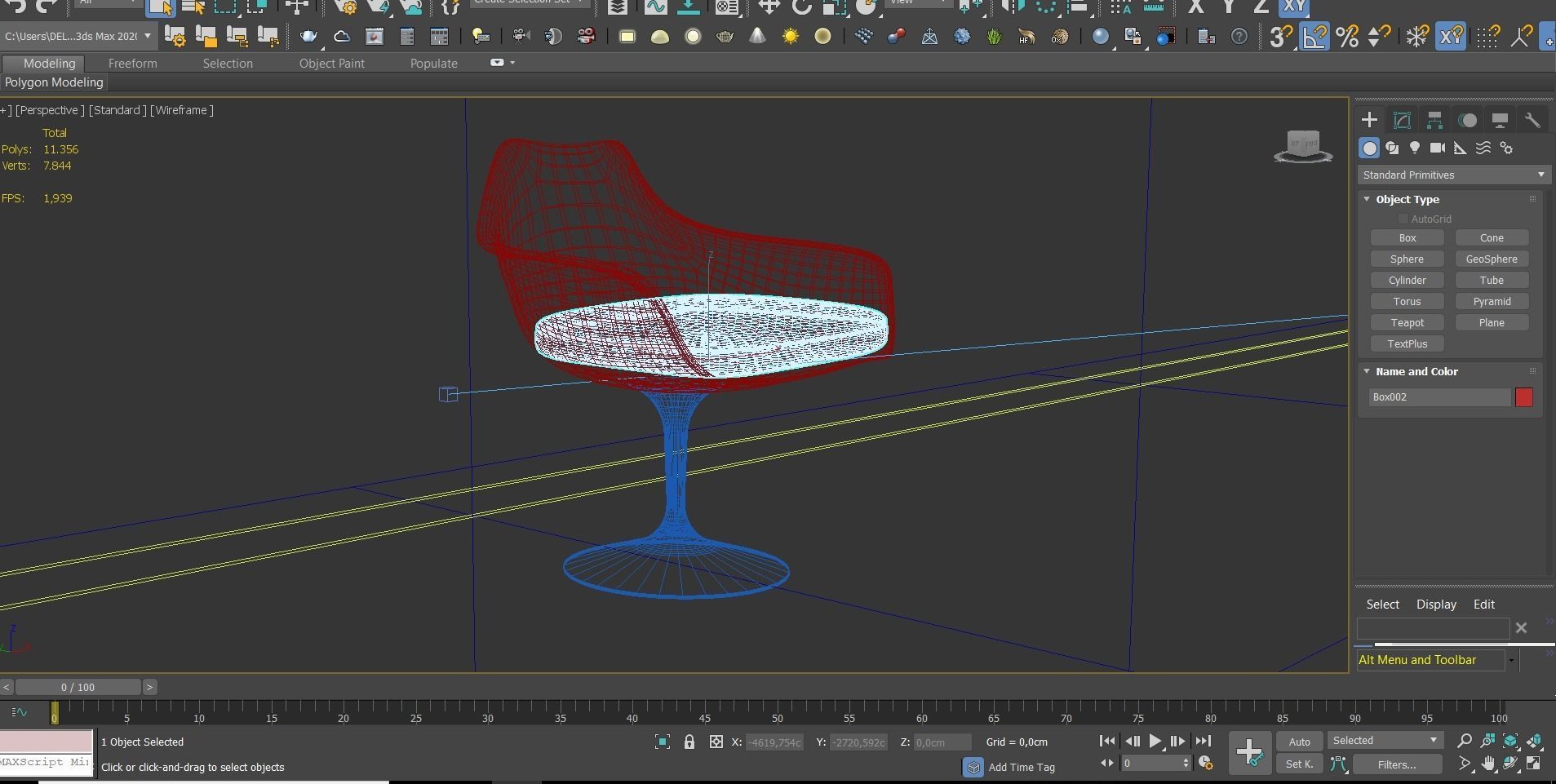
Task: Toggle the Selection Lock padlock
Action: [689, 742]
